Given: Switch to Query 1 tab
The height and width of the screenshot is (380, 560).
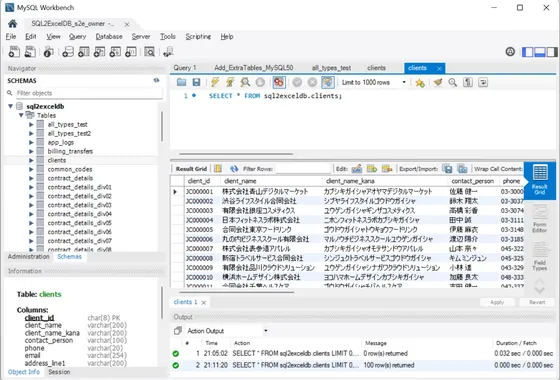Looking at the screenshot, I should 185,68.
